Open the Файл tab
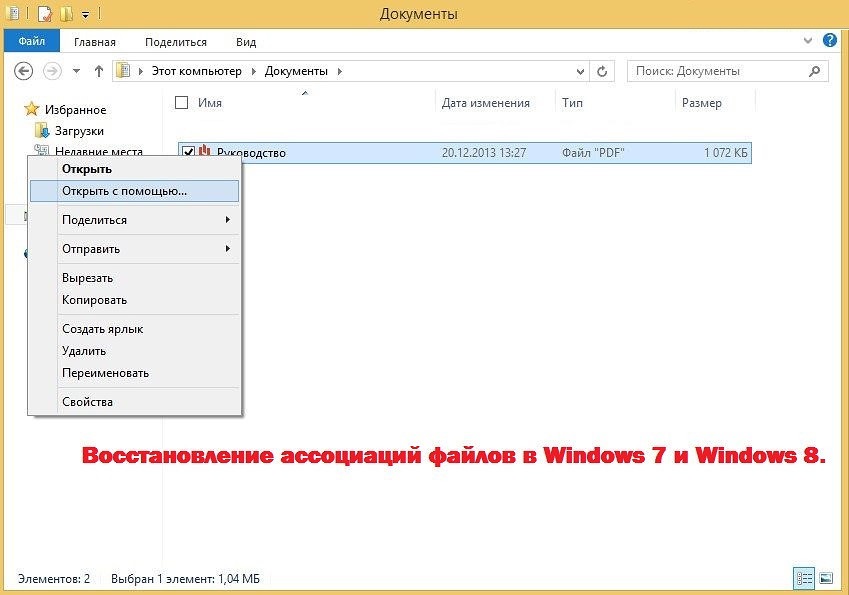Image resolution: width=849 pixels, height=595 pixels. (31, 41)
